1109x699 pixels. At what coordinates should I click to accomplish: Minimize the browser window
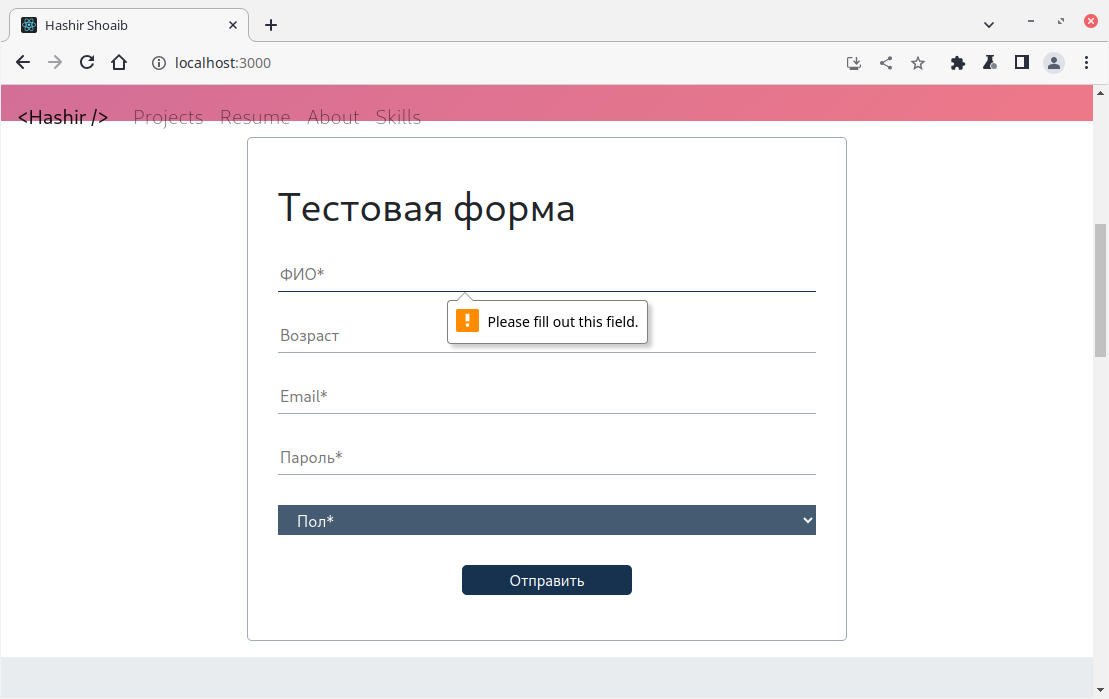1030,21
